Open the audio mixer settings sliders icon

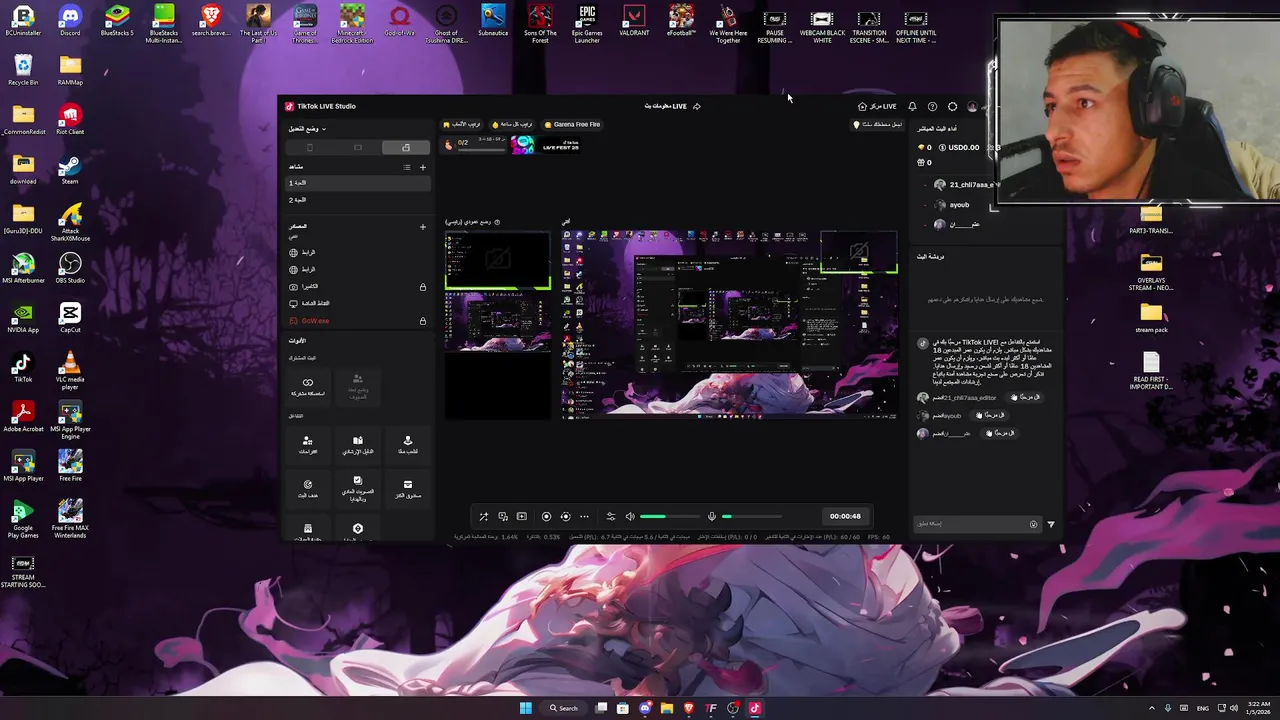click(x=611, y=516)
